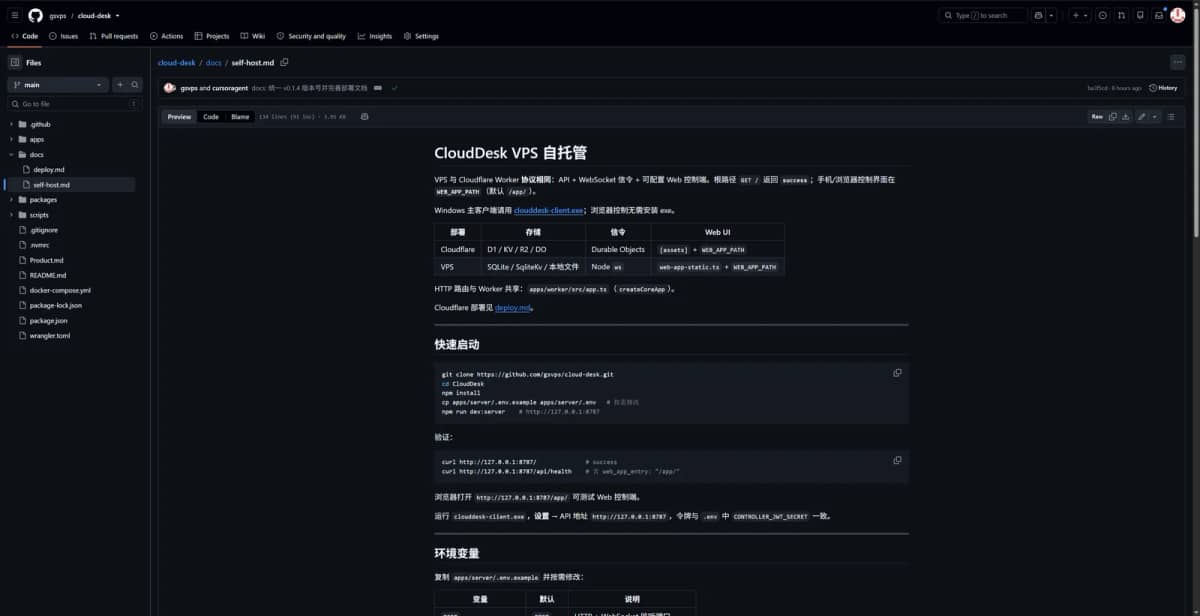Screen dimensions: 1200x616
Task: Download raw file icon
Action: pyautogui.click(x=1126, y=117)
